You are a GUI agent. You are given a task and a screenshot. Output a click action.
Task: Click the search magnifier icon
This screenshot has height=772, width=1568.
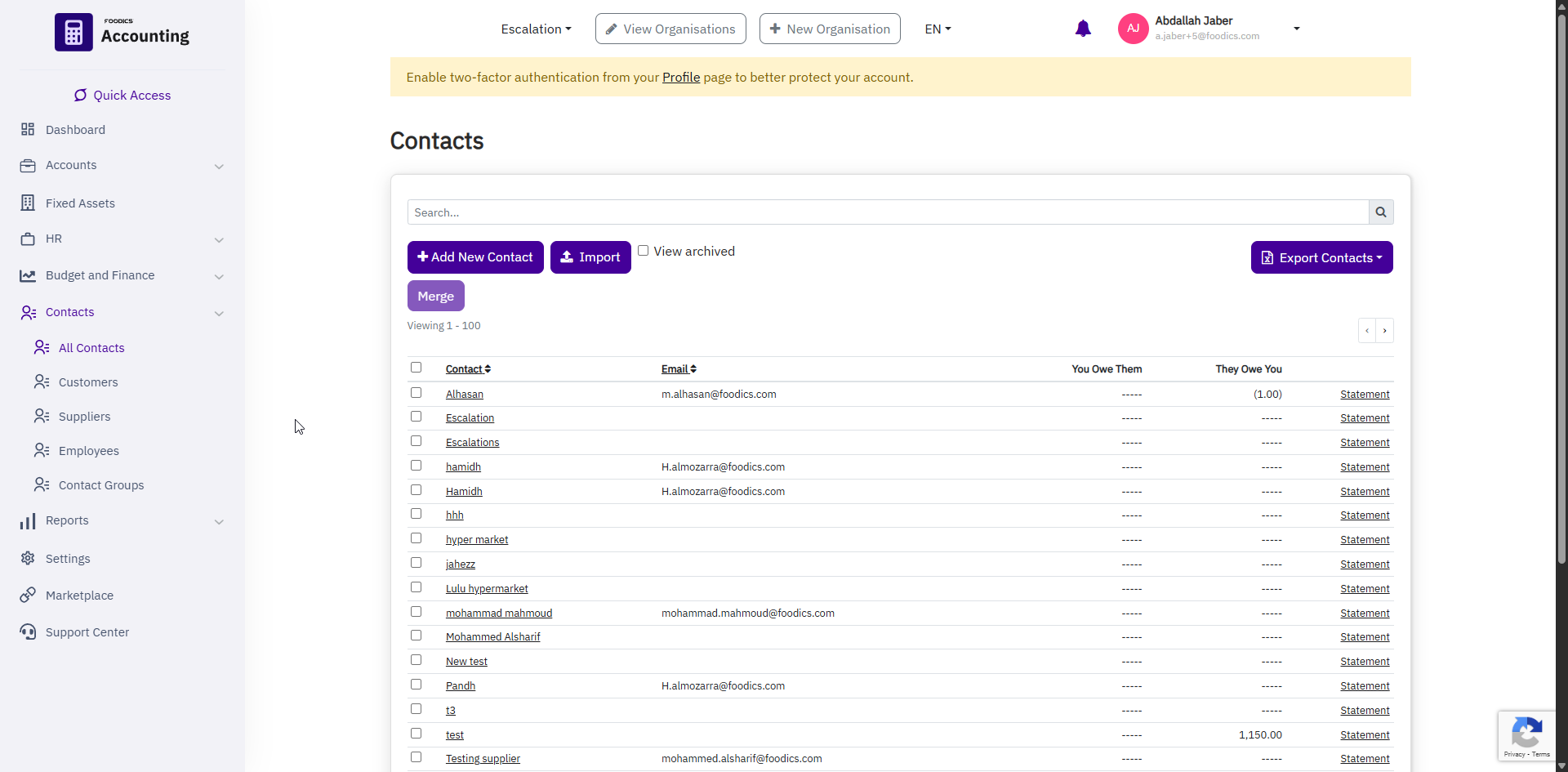point(1380,212)
